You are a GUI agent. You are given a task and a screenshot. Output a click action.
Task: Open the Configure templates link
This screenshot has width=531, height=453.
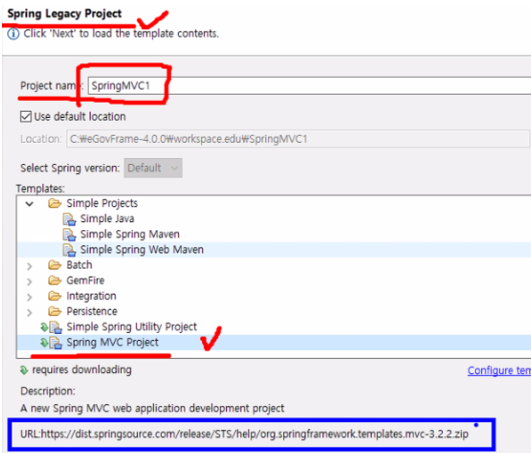(x=499, y=370)
